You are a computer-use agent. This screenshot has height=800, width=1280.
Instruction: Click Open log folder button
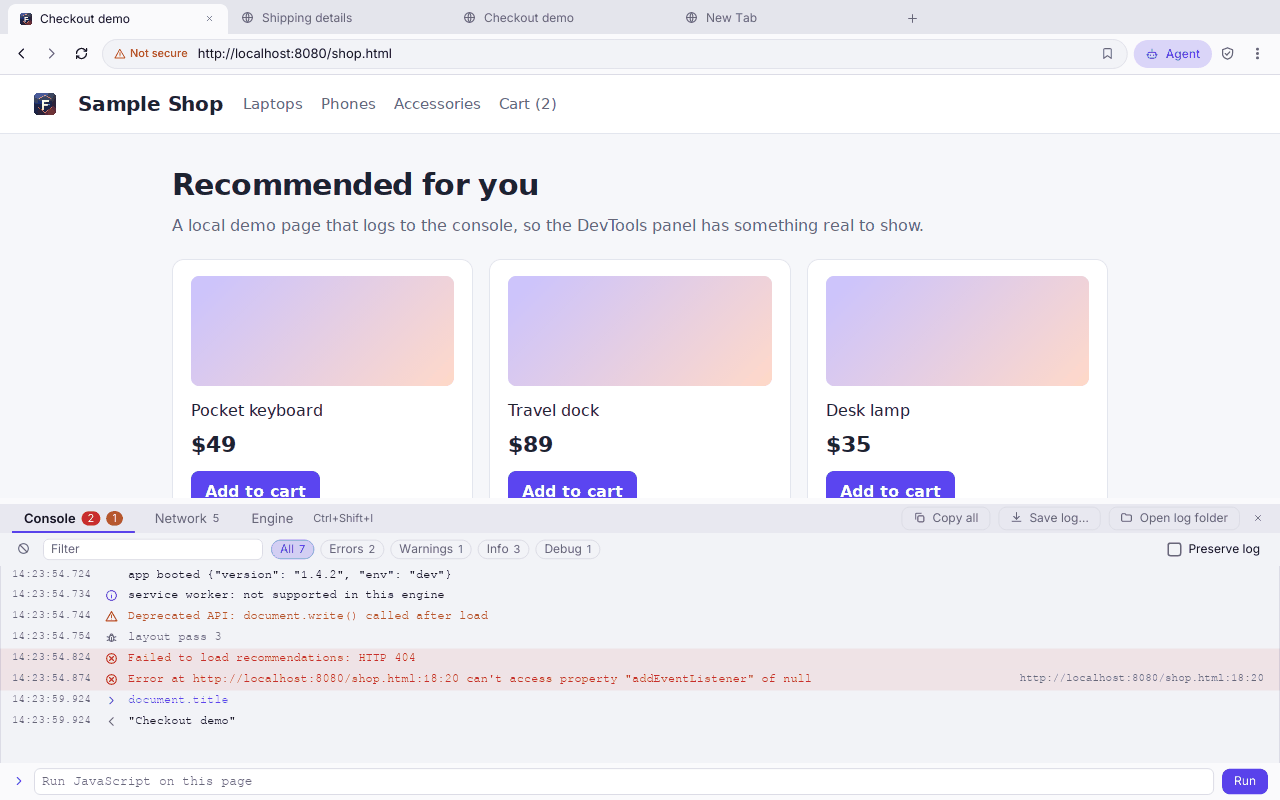point(1174,518)
